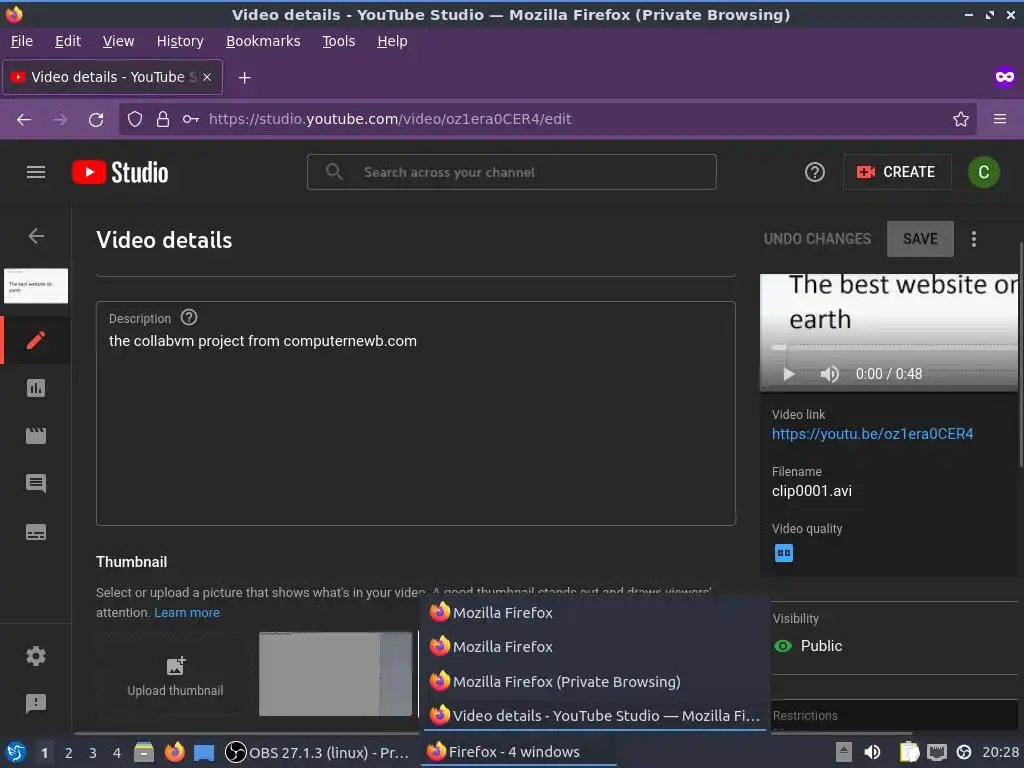Click the site security padlock icon
This screenshot has width=1024, height=768.
coord(163,119)
